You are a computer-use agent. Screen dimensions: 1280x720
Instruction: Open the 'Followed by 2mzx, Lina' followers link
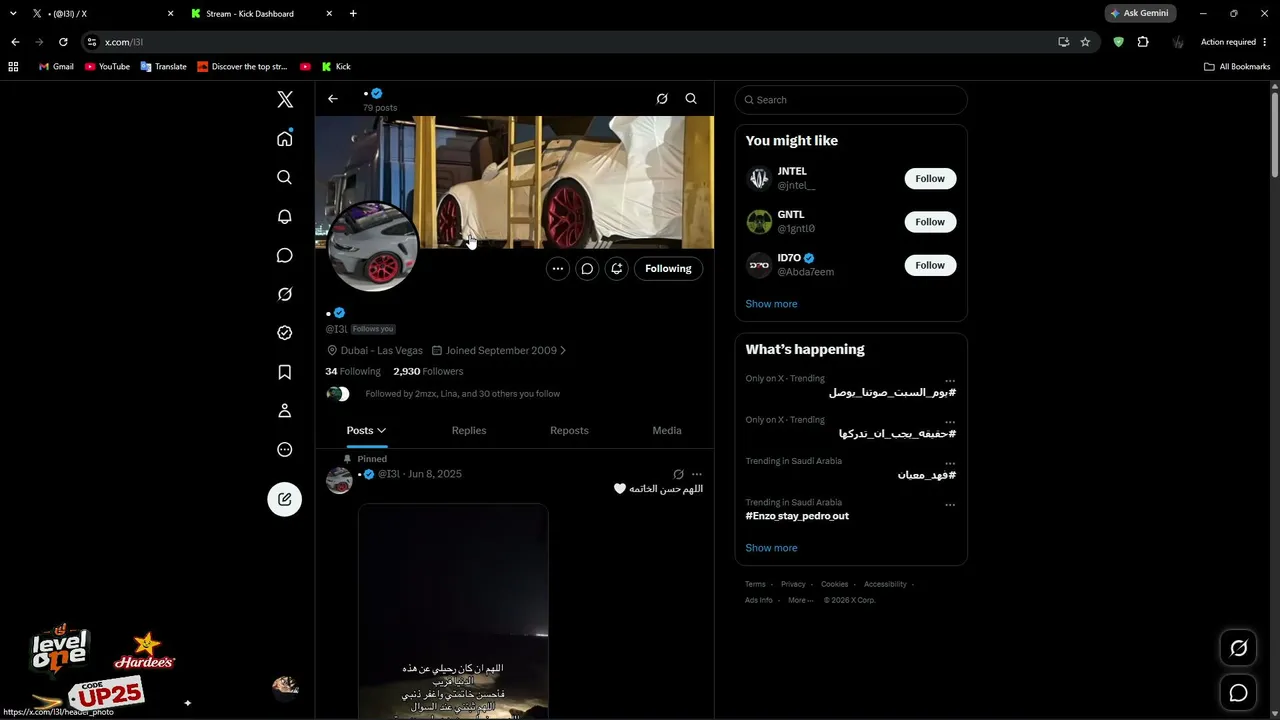(x=462, y=394)
